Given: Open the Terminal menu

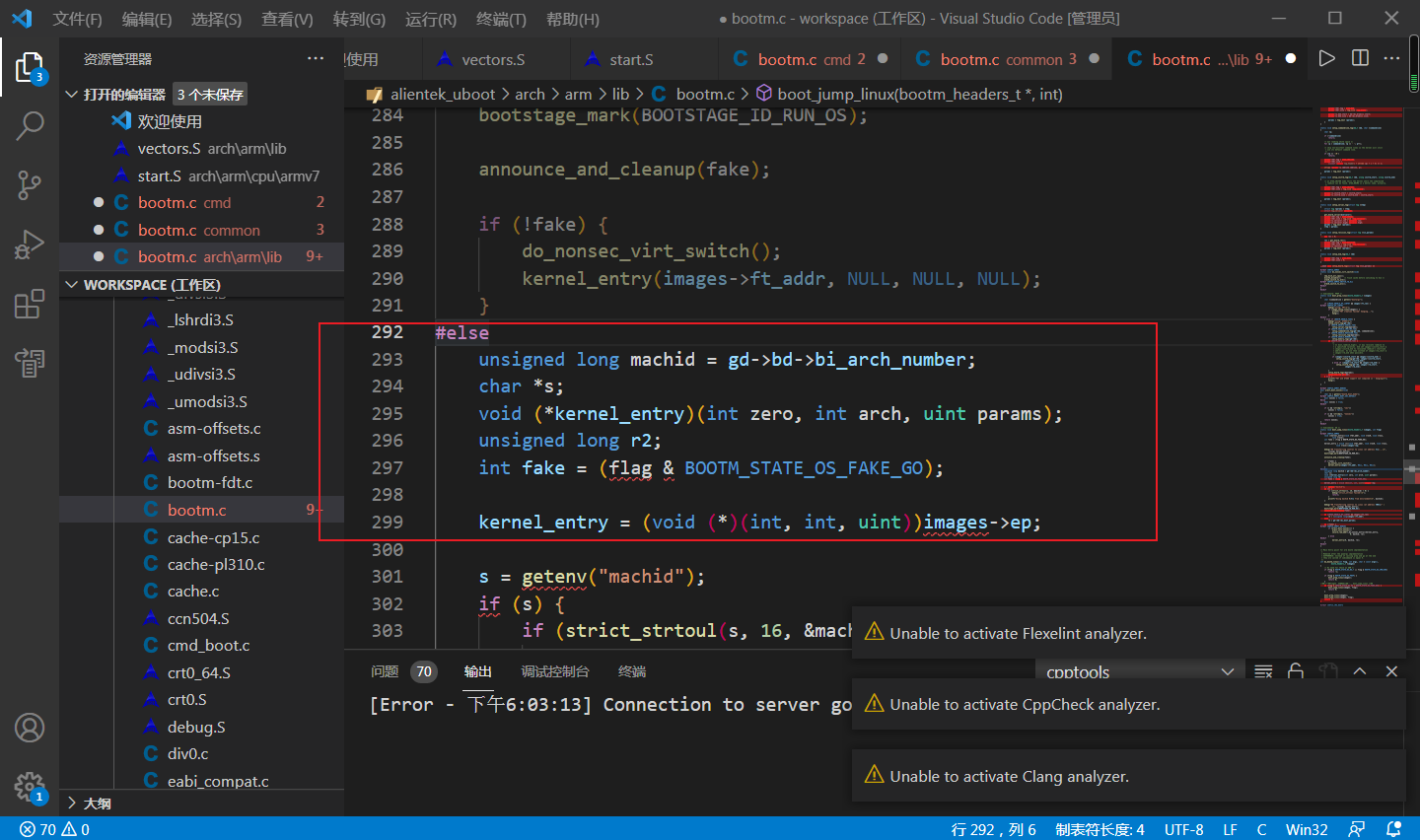Looking at the screenshot, I should pyautogui.click(x=501, y=19).
